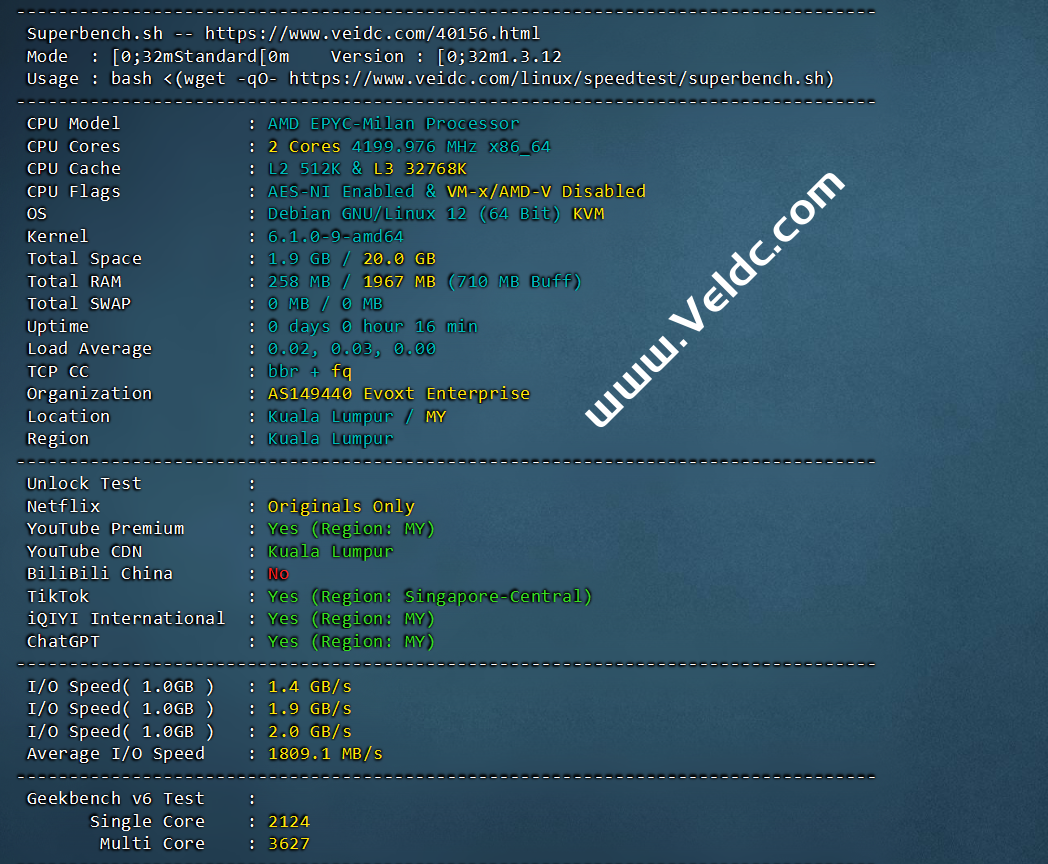Image resolution: width=1048 pixels, height=864 pixels.
Task: Select the 'iQIYI International' label
Action: (x=126, y=619)
